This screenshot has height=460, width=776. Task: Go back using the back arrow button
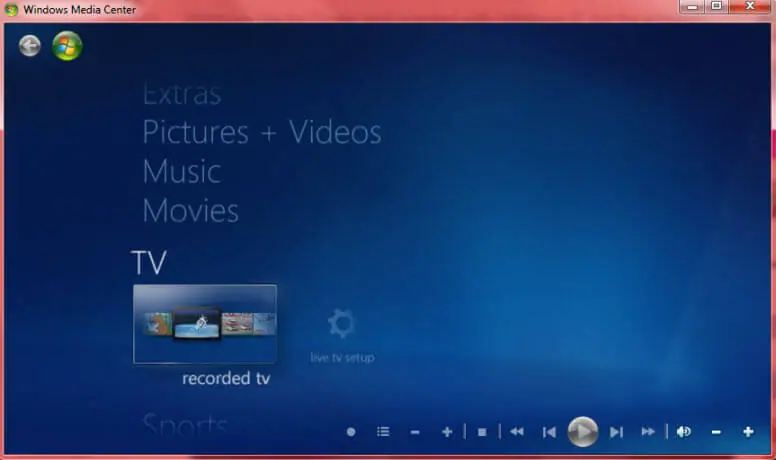tap(30, 46)
